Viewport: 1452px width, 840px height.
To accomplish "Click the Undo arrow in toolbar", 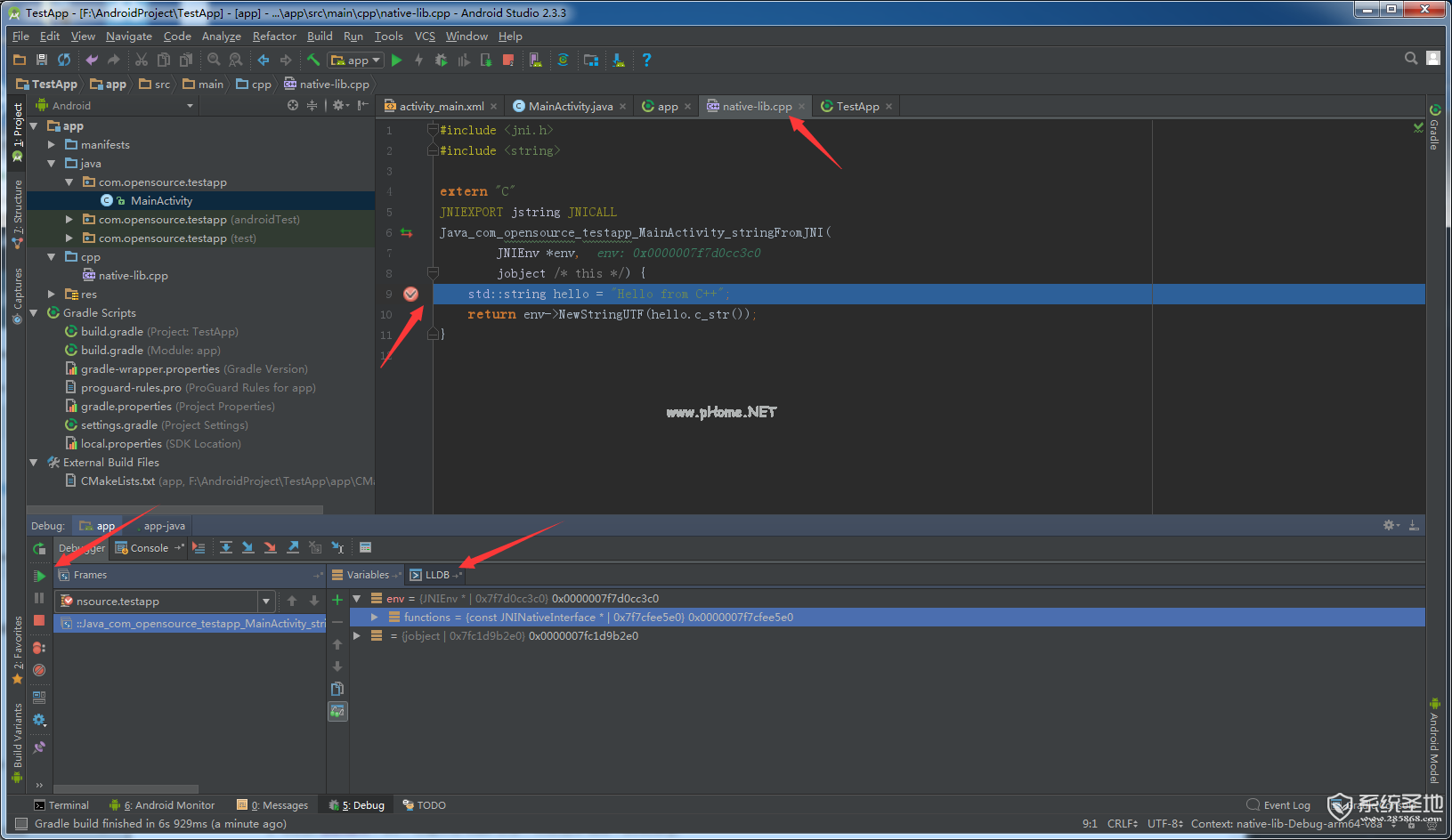I will [91, 60].
